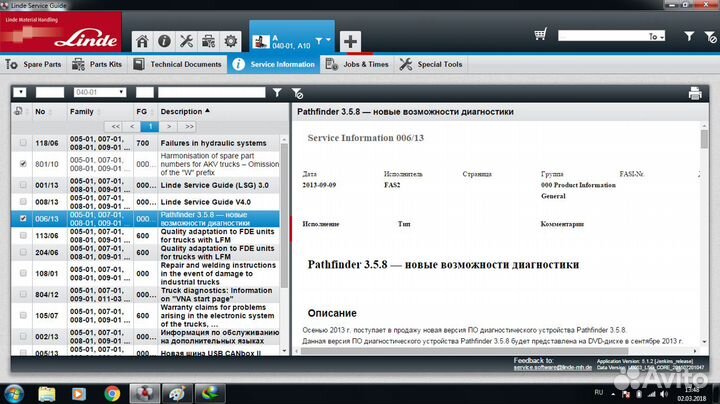
Task: Click the forklift icon in truck tab
Action: tap(261, 42)
